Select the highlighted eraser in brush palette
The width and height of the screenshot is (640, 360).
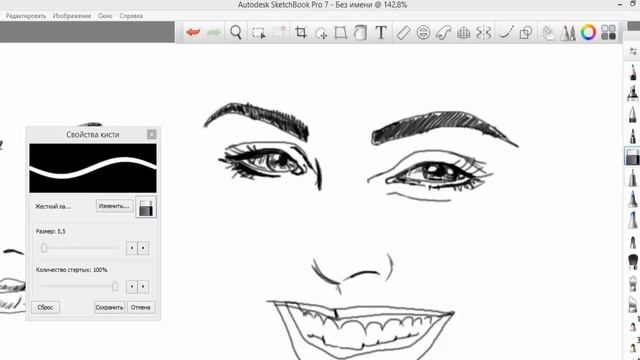632,156
